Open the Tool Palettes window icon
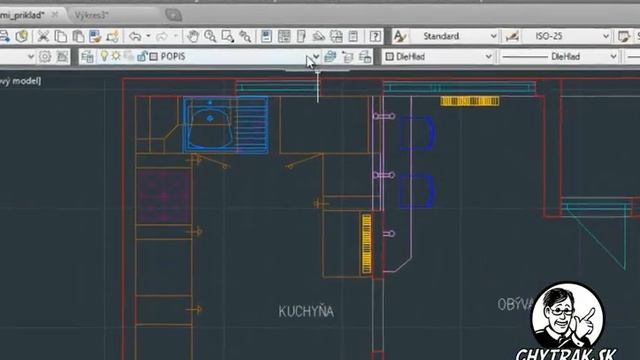640x360 pixels. click(x=301, y=36)
